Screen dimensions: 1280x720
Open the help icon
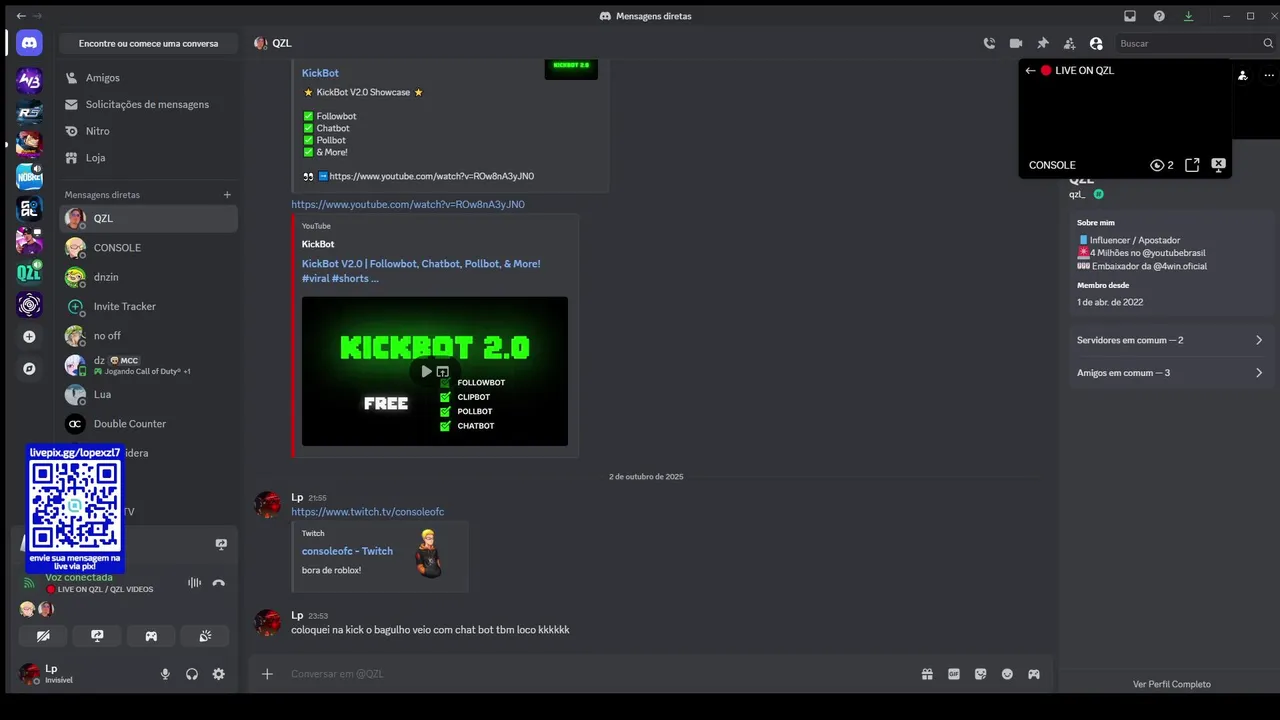pyautogui.click(x=1159, y=16)
